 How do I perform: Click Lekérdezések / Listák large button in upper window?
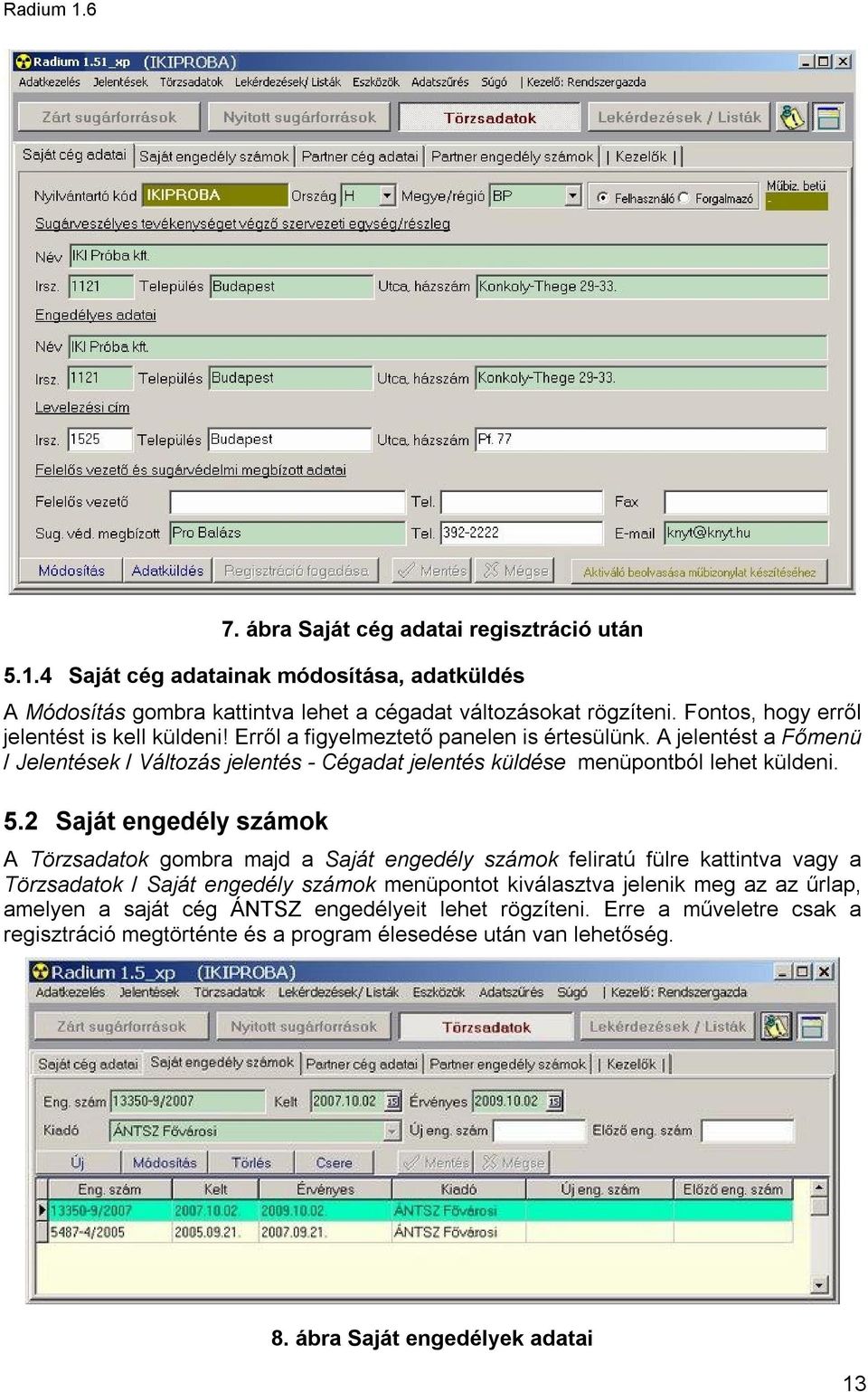click(x=679, y=118)
